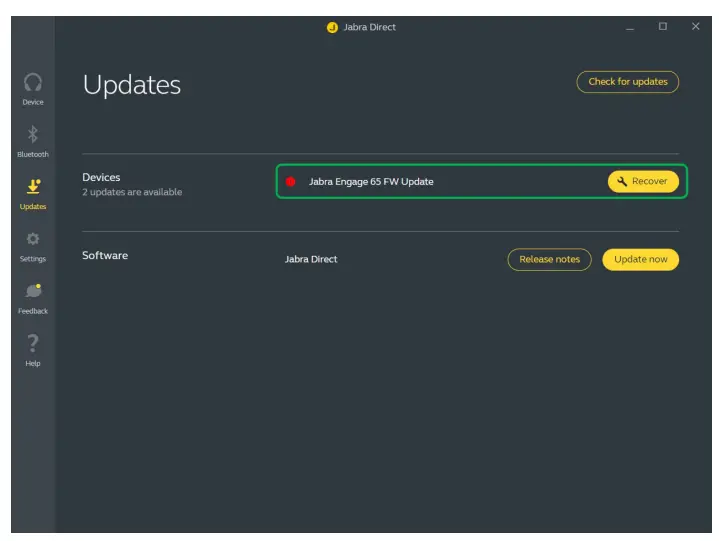719x541 pixels.
Task: Open Help via the question mark icon
Action: [x=33, y=343]
